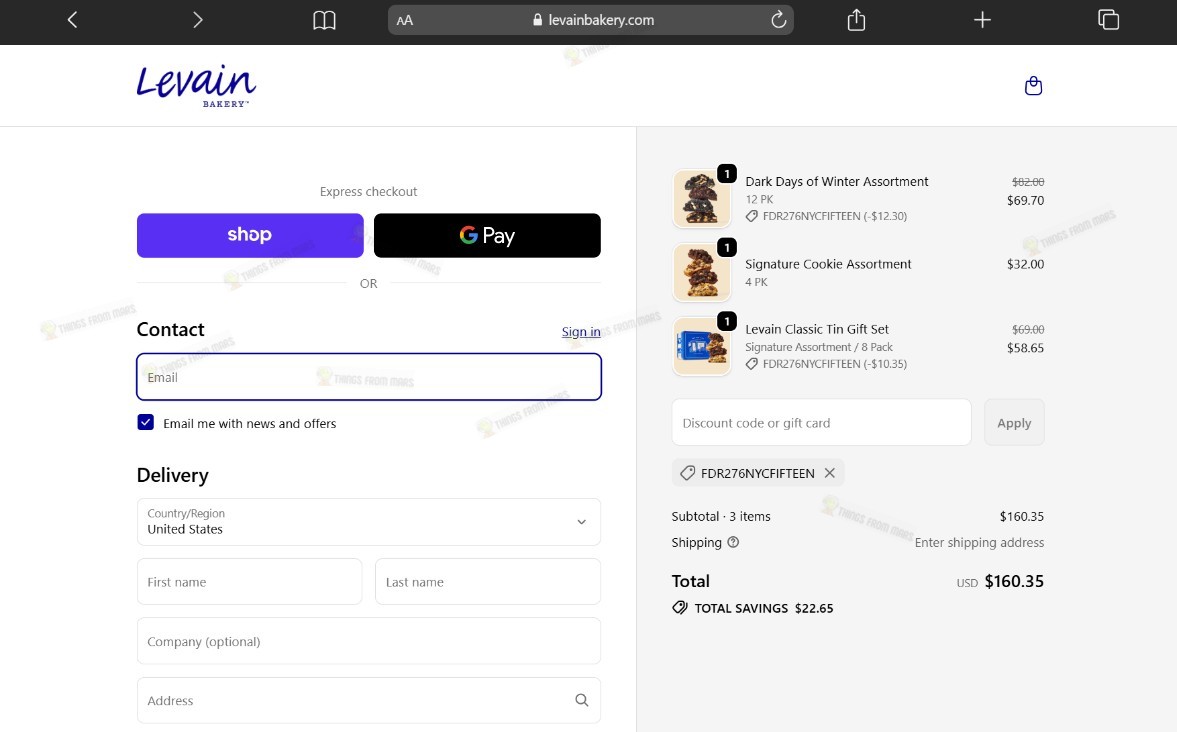Click the FDR276NYCFIFTEEN (-$12.30) discount line
Viewport: 1177px width, 732px height.
point(835,216)
